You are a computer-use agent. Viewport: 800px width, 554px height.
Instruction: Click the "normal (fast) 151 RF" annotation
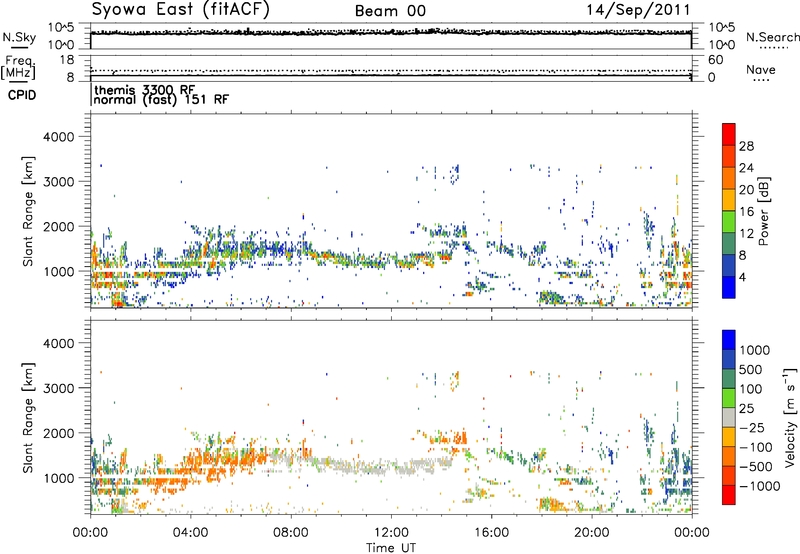pyautogui.click(x=161, y=99)
